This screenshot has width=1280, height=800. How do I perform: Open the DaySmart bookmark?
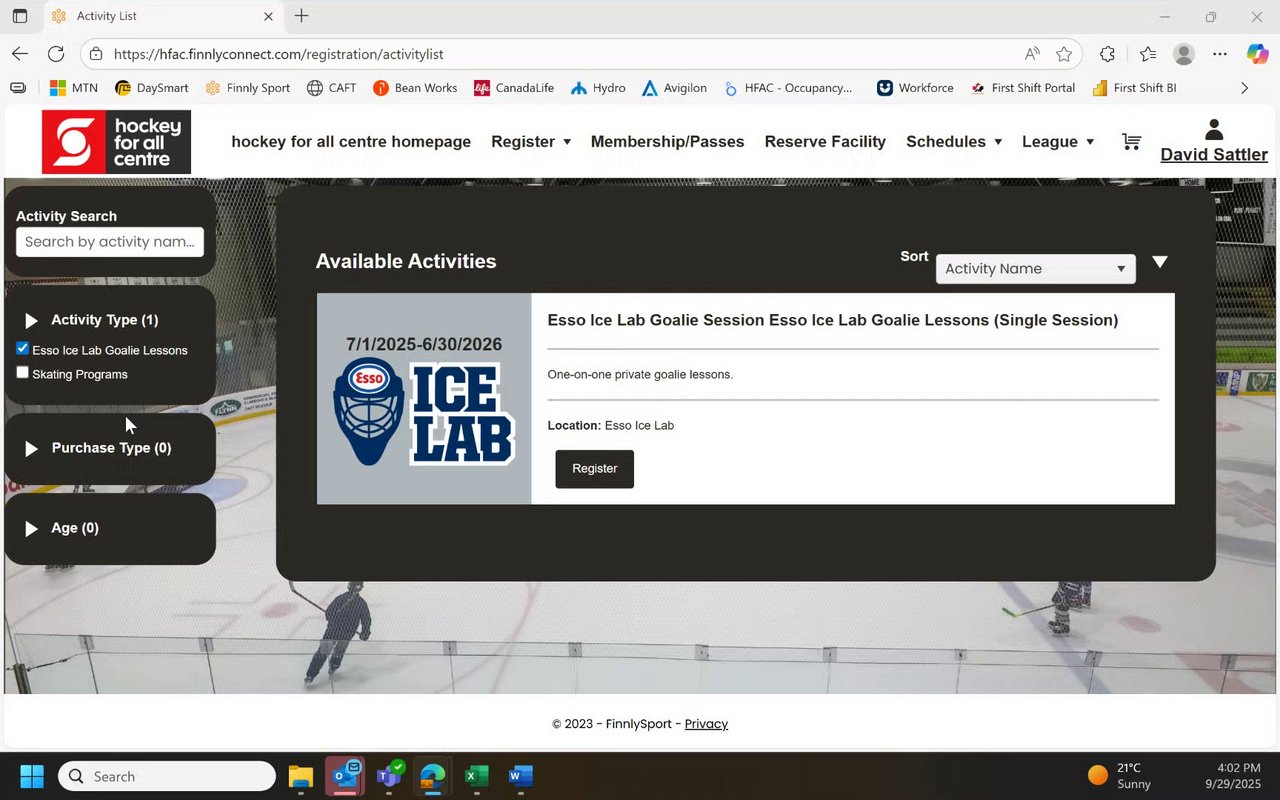tap(151, 88)
